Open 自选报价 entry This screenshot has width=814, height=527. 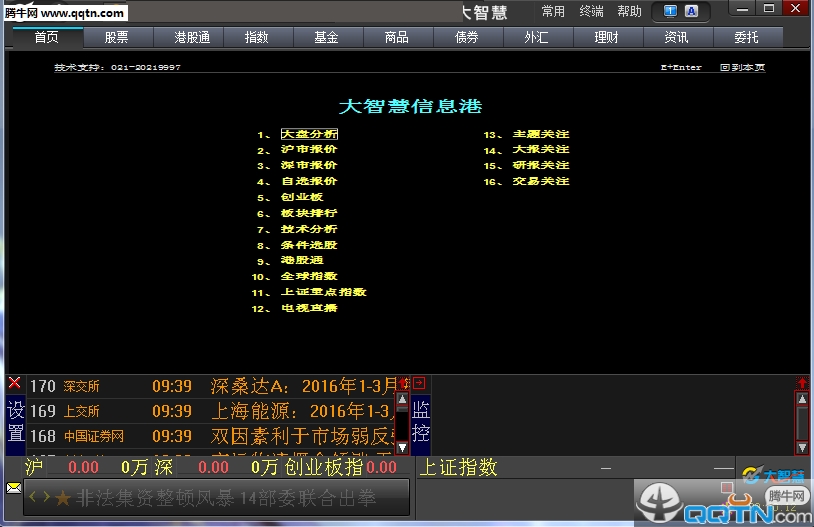(x=309, y=181)
